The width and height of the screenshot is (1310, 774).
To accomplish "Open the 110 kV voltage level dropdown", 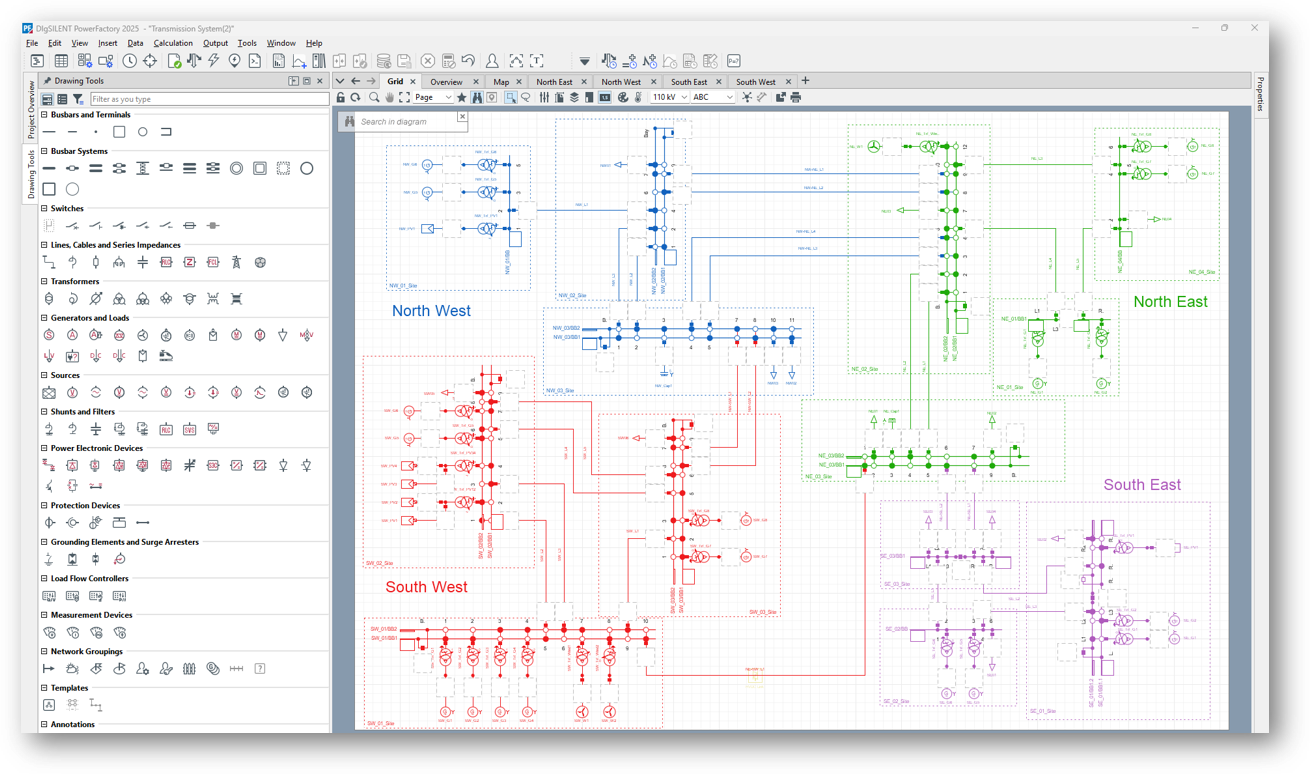I will tap(668, 98).
